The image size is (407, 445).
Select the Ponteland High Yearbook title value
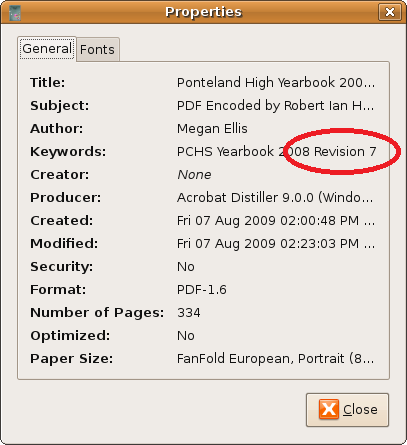276,82
